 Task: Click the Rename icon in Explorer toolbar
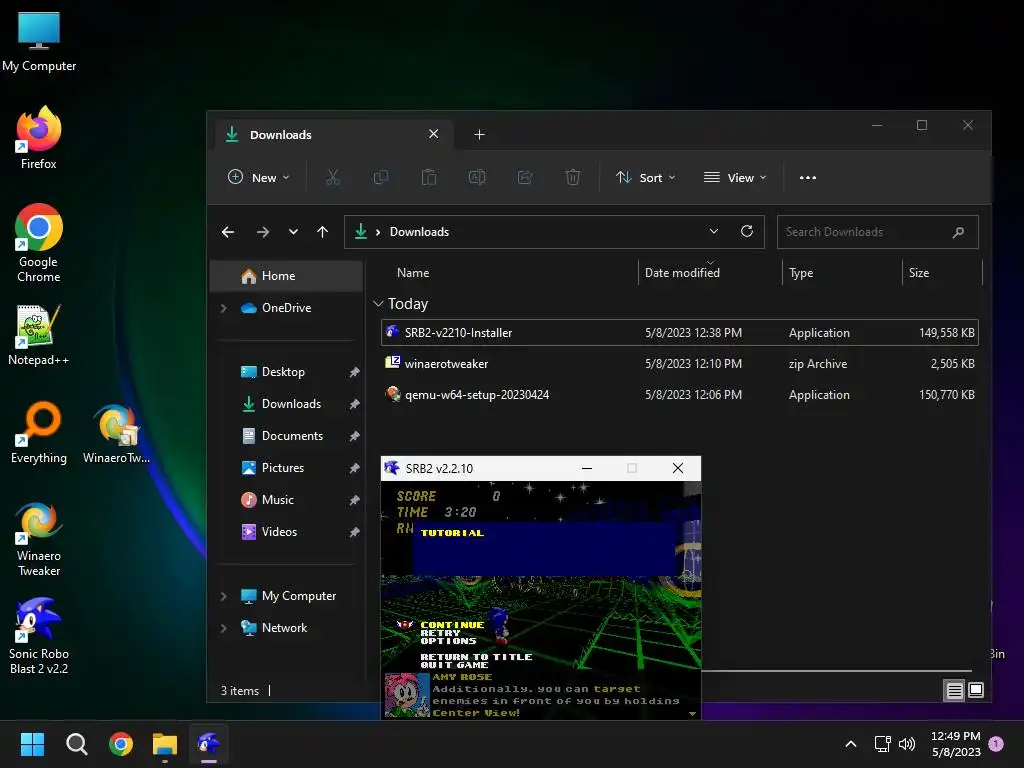tap(477, 178)
